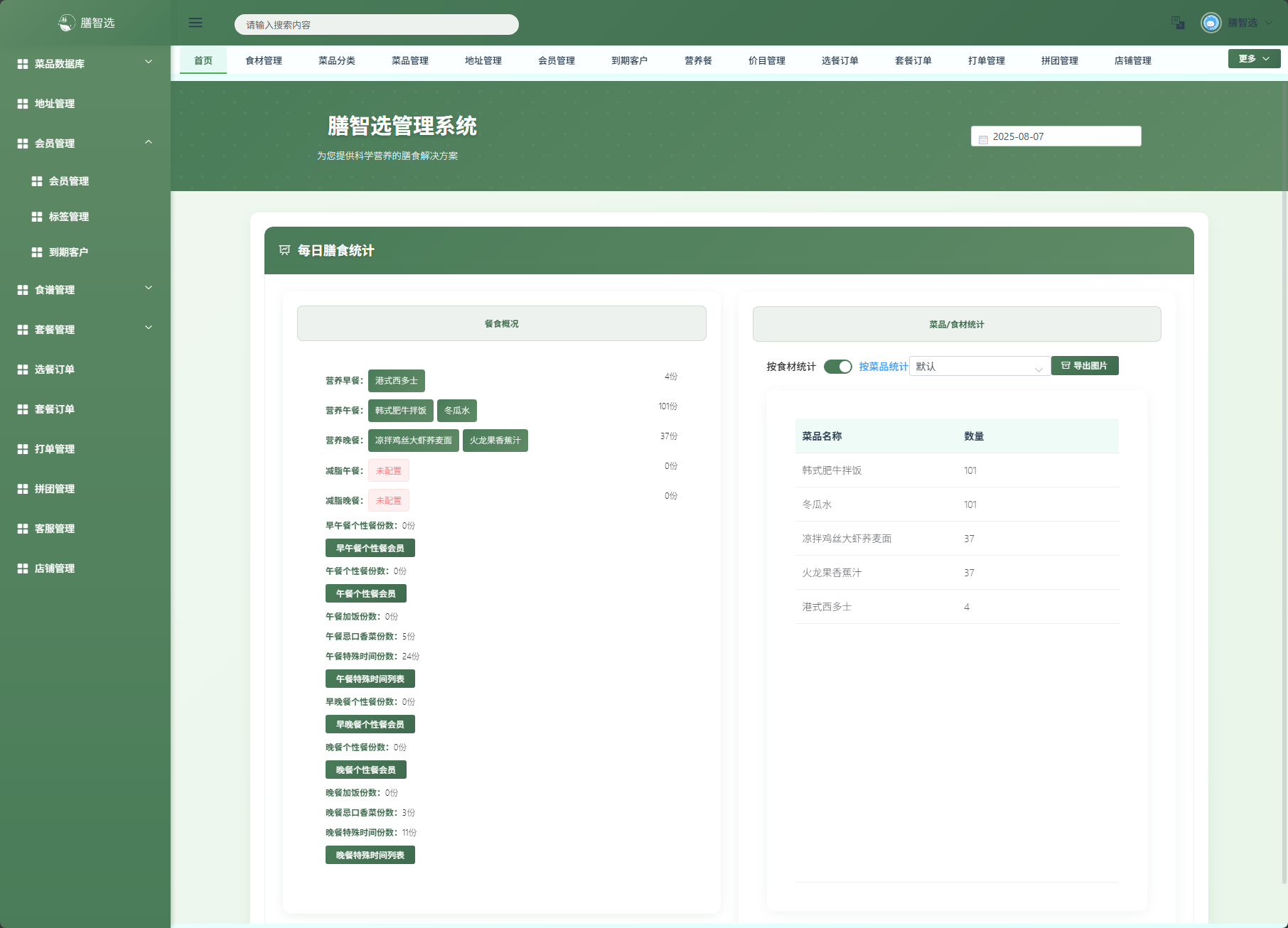The height and width of the screenshot is (928, 1288).
Task: Click the 地址管理 sidebar icon
Action: point(21,103)
